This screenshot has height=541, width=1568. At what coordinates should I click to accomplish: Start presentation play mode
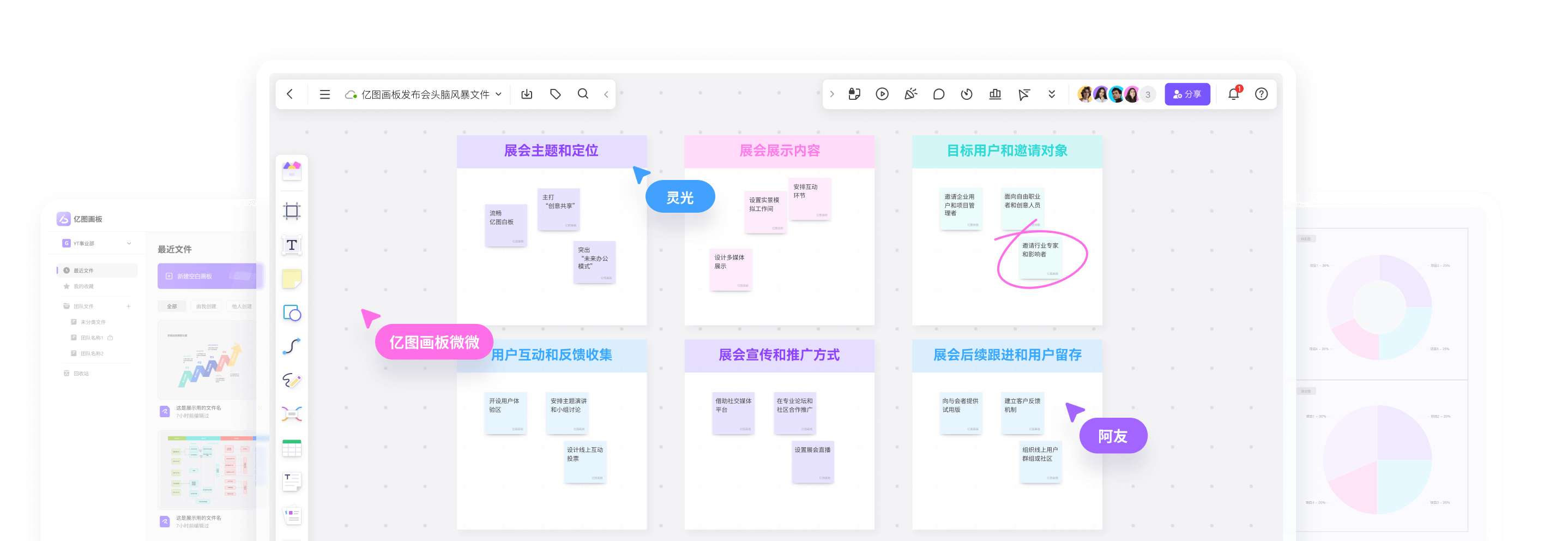882,94
